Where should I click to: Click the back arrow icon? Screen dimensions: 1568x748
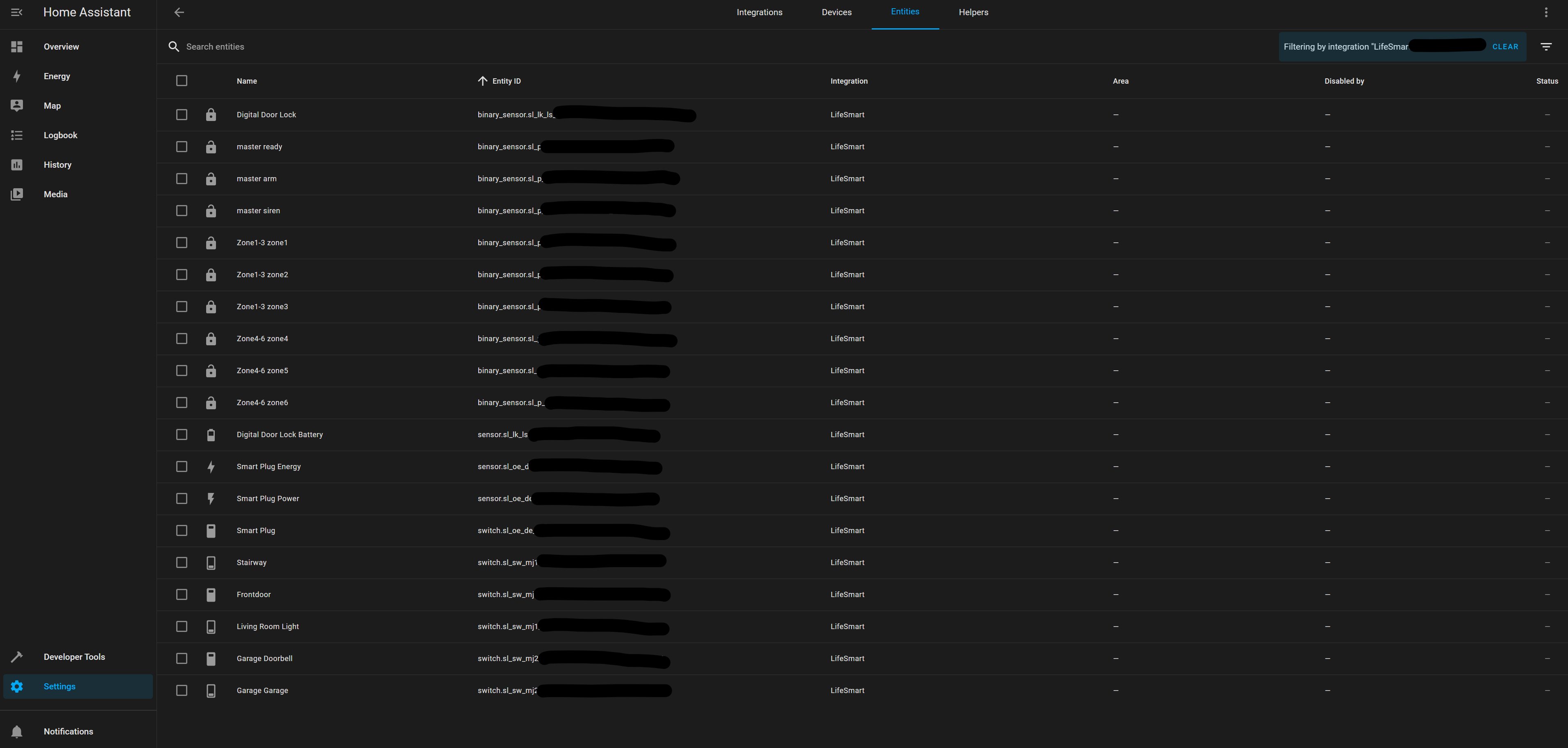click(179, 12)
